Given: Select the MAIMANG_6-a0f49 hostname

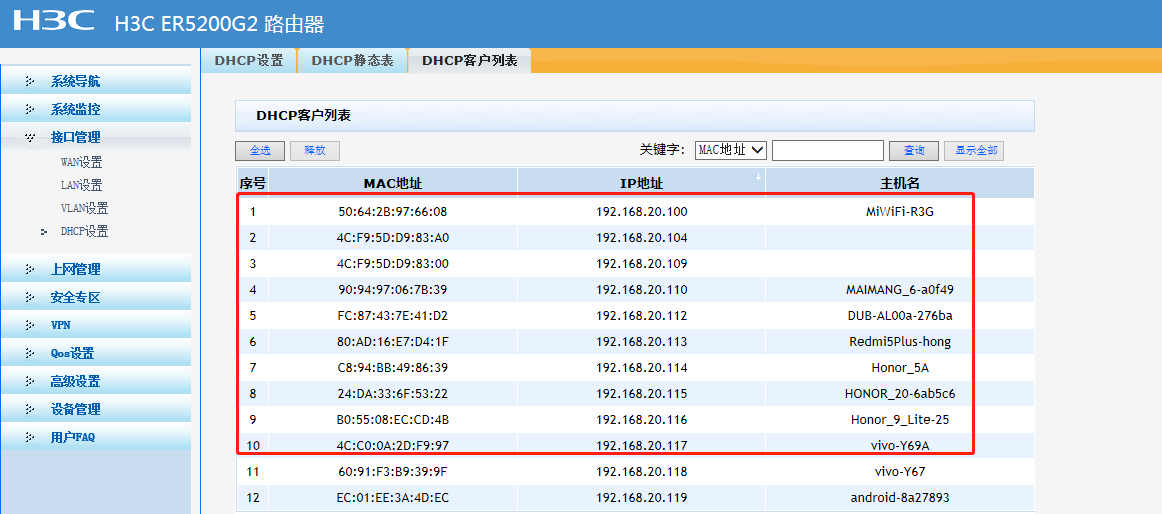Looking at the screenshot, I should point(900,290).
